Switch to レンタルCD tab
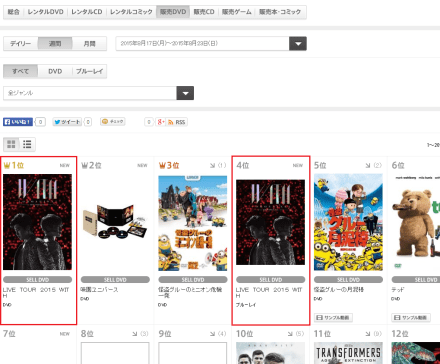The height and width of the screenshot is (364, 440). click(87, 12)
